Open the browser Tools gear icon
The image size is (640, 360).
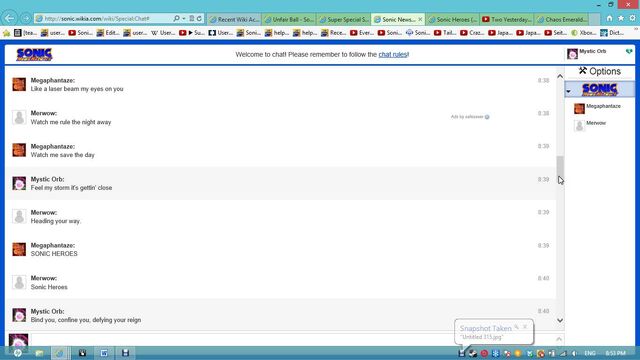[633, 18]
